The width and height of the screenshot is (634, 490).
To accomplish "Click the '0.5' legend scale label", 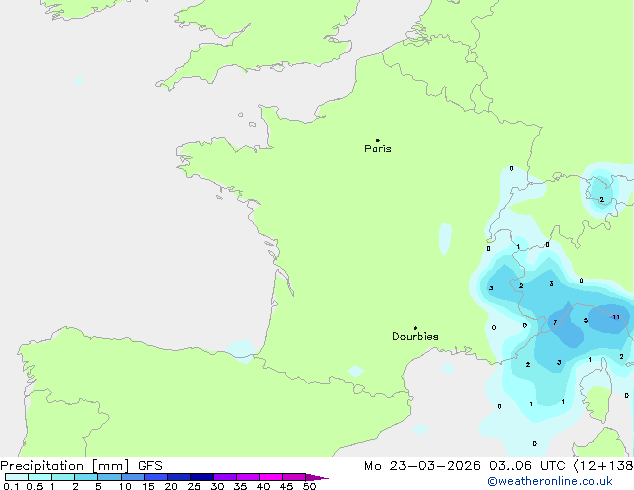I will pos(35,486).
